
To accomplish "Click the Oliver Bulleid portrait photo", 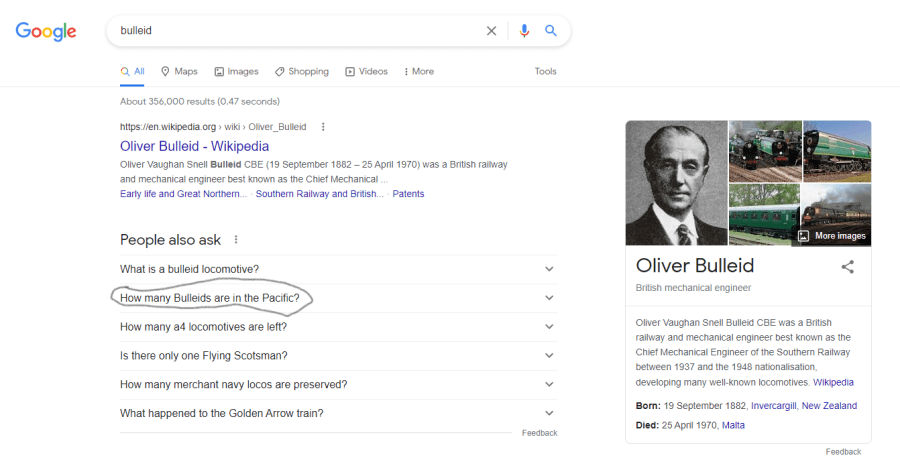I will tap(676, 183).
